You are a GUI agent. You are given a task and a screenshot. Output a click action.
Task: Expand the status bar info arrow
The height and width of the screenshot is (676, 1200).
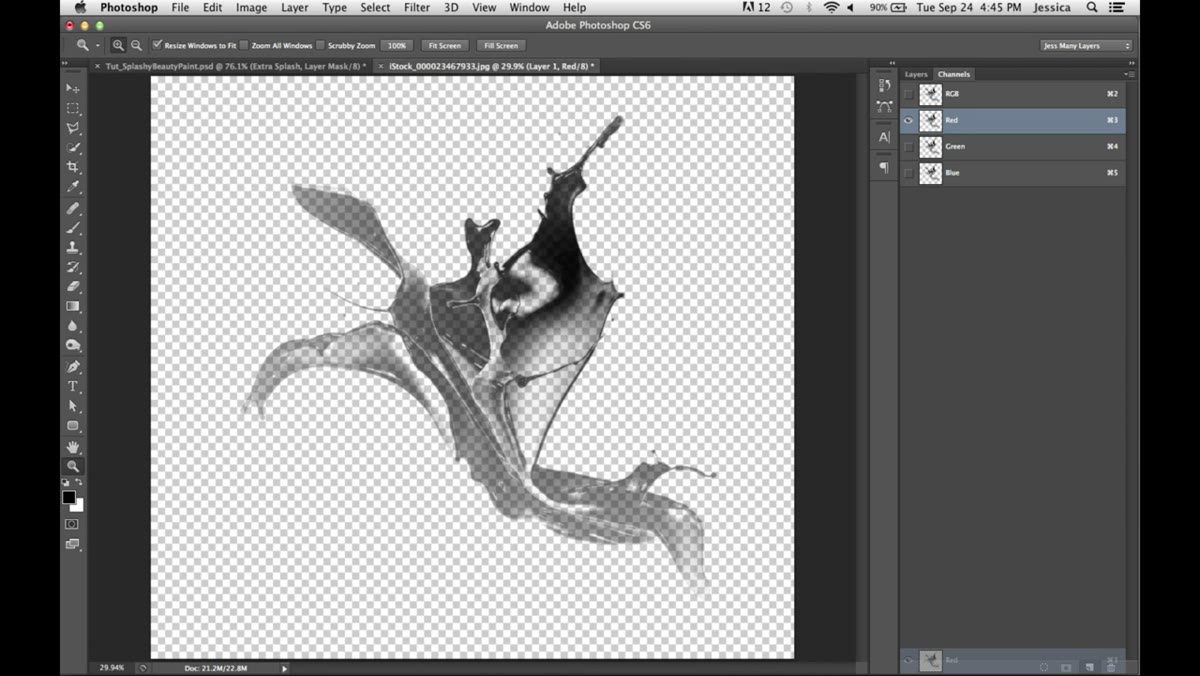pos(284,668)
